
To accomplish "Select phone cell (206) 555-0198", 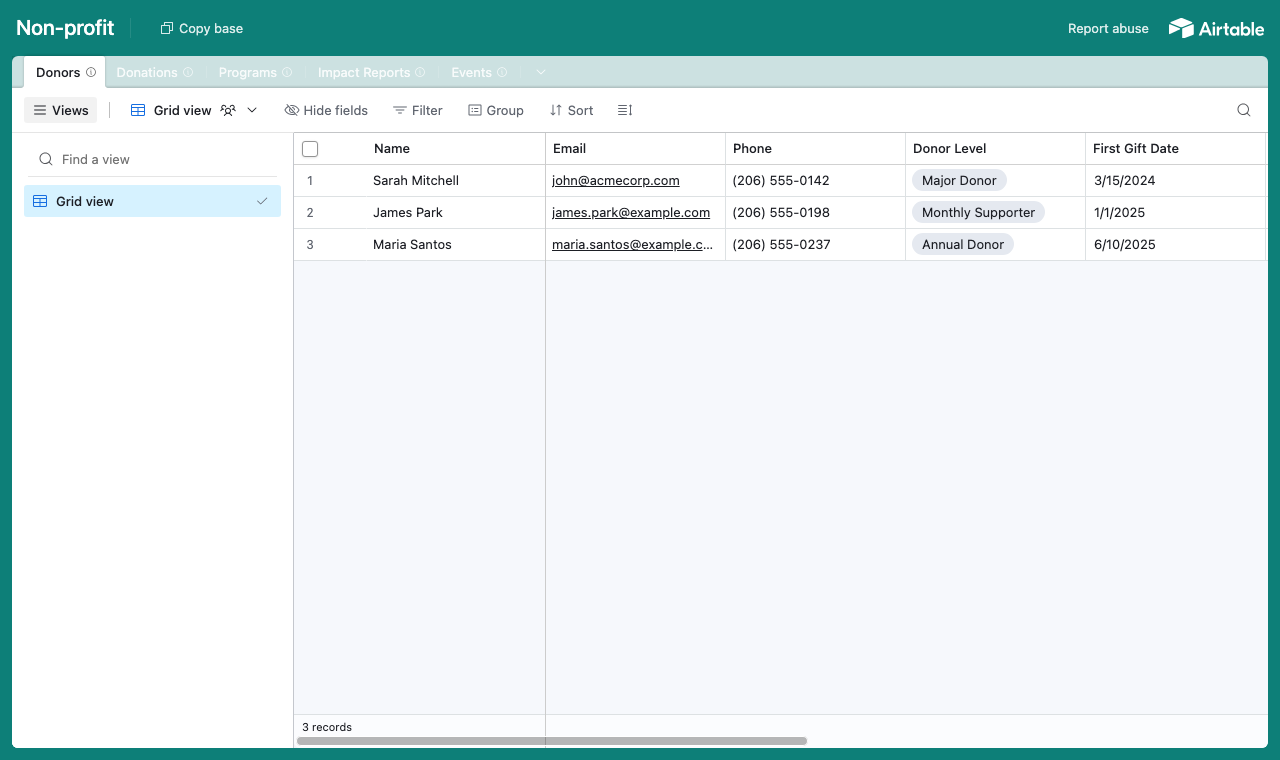I will (x=815, y=213).
